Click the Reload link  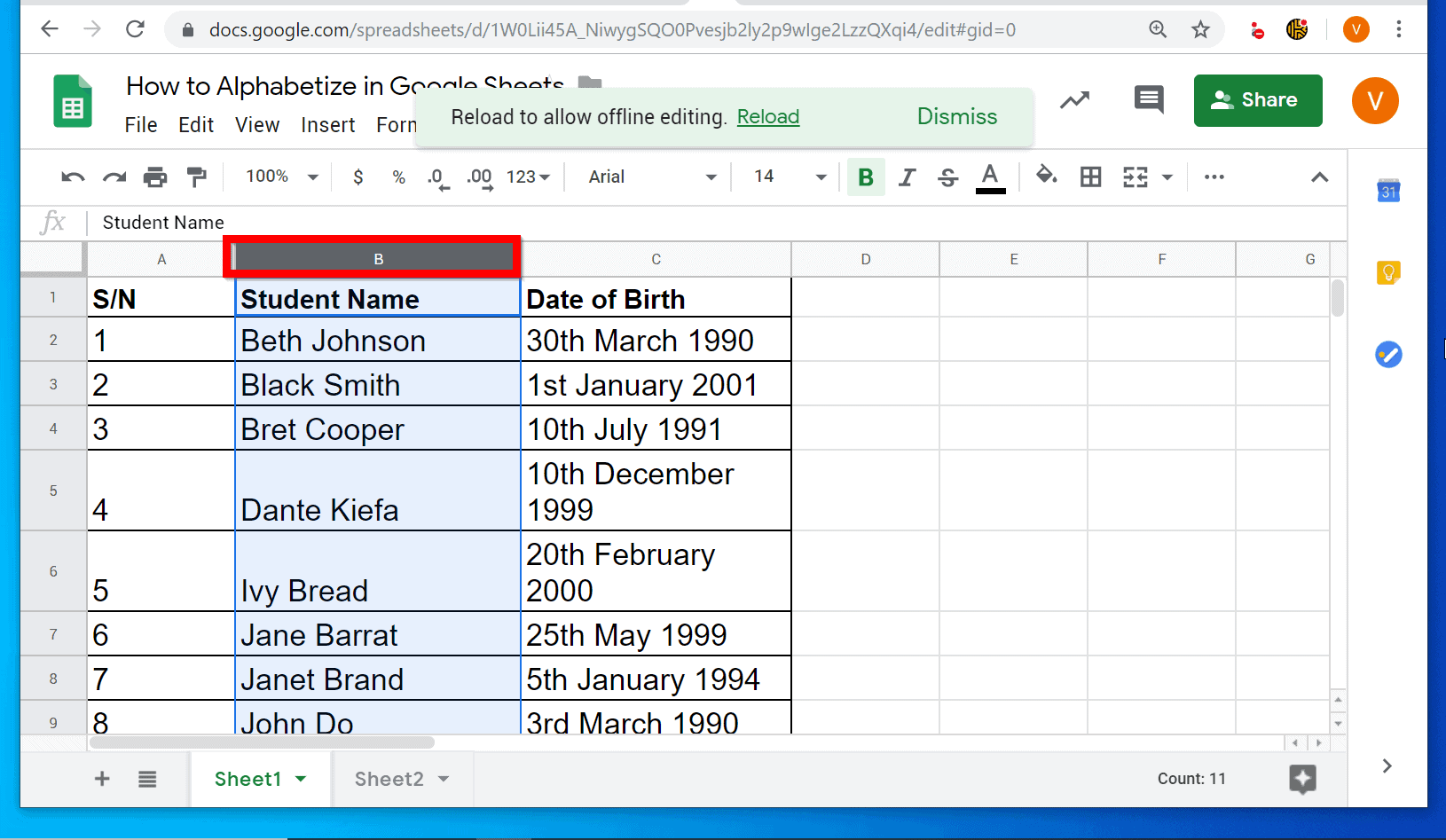[767, 116]
